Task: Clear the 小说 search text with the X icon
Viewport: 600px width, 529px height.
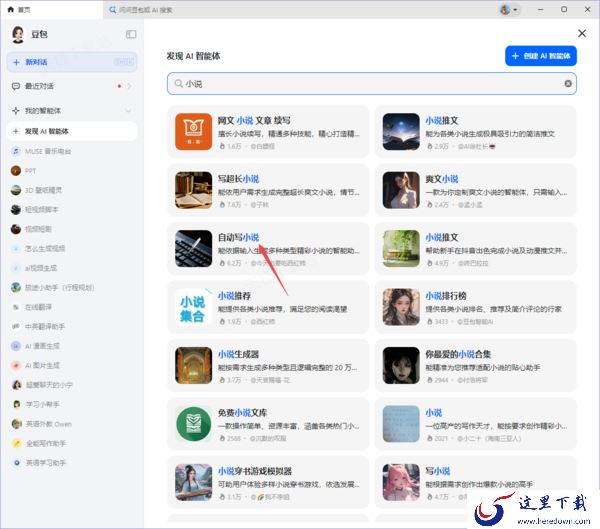Action: [x=568, y=83]
